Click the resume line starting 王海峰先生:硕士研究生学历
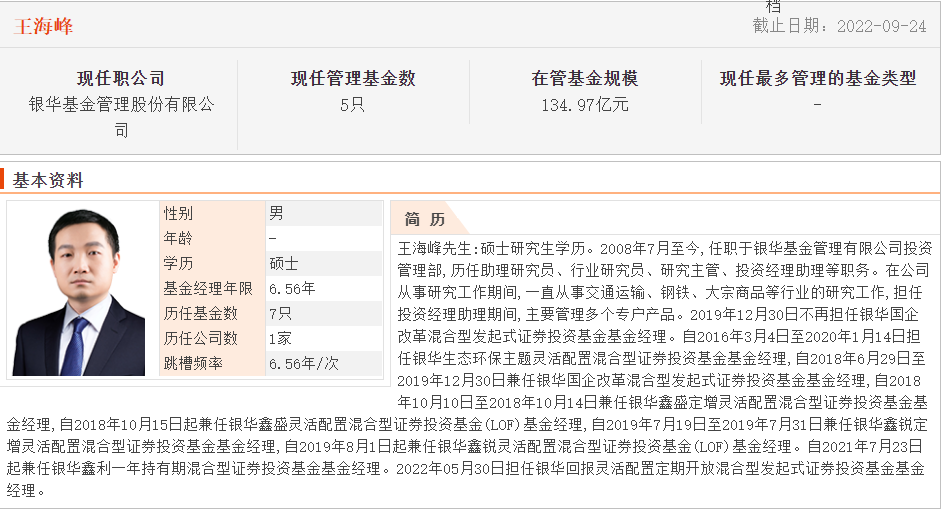Screen dimensions: 942x511 coord(664,248)
